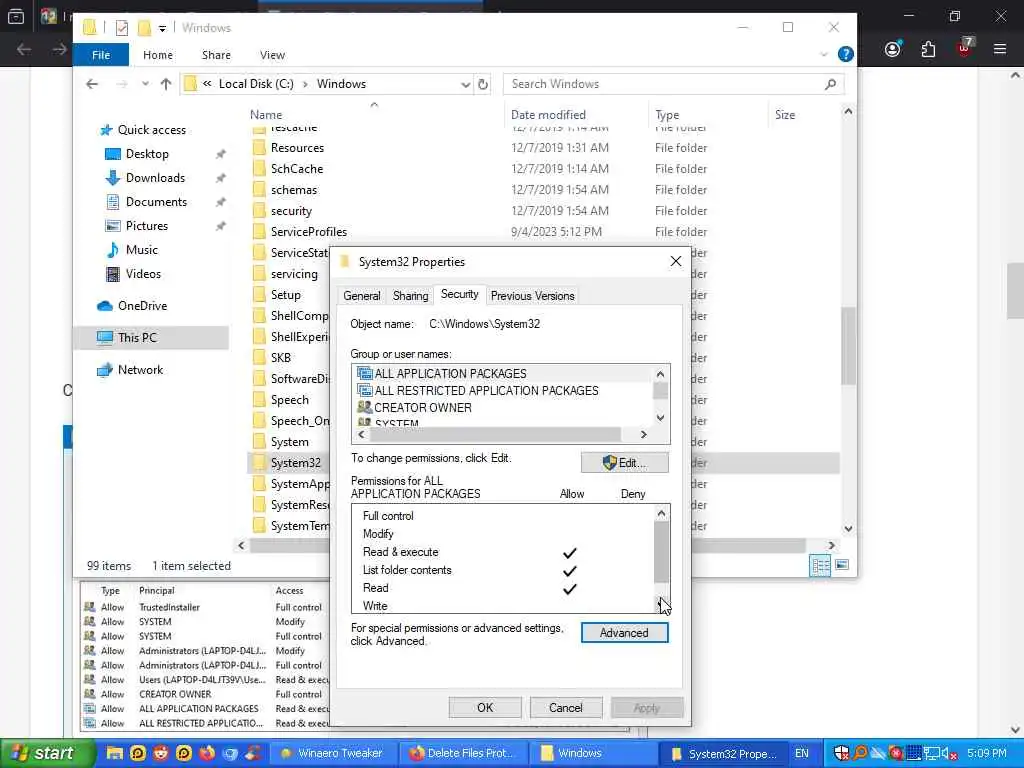Screen dimensions: 1024x768
Task: Click the Properties quick access toolbar icon
Action: 121,27
